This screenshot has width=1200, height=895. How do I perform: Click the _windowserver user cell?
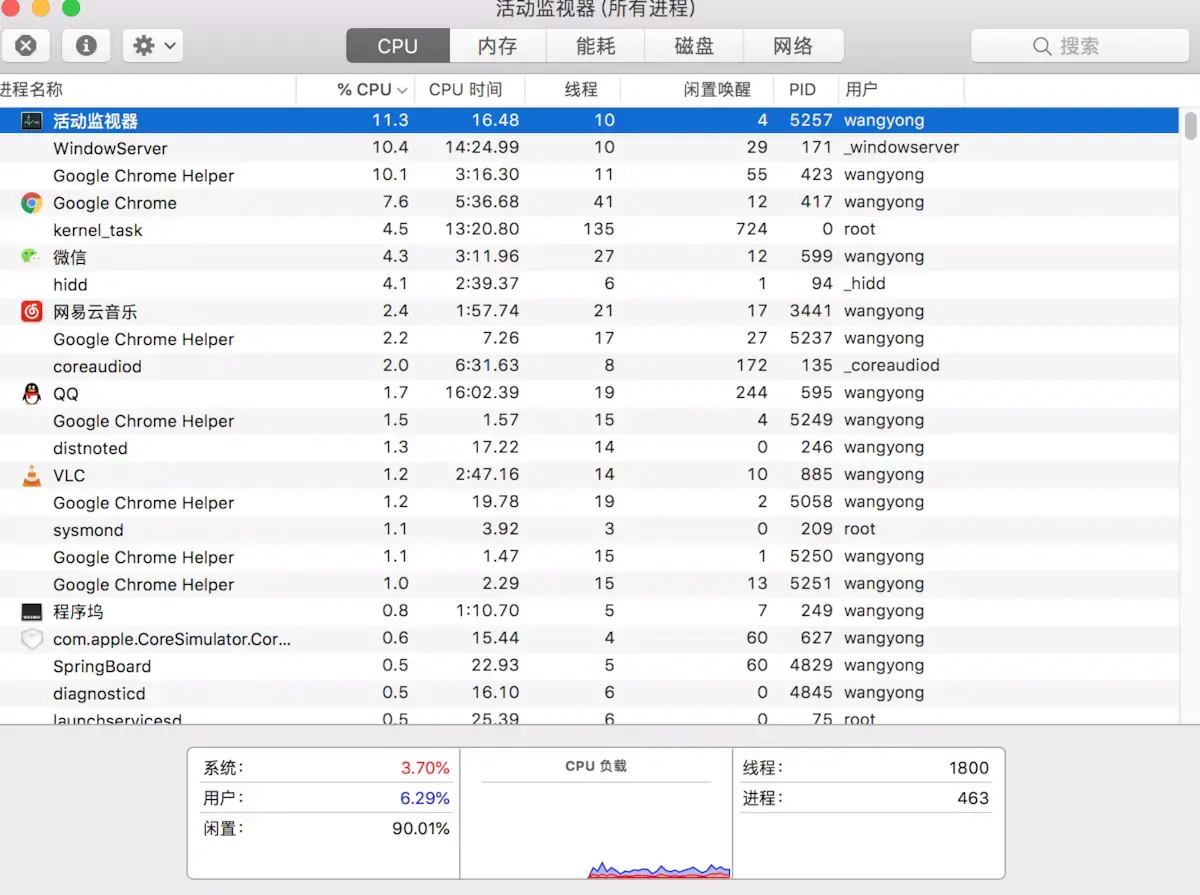tap(901, 147)
